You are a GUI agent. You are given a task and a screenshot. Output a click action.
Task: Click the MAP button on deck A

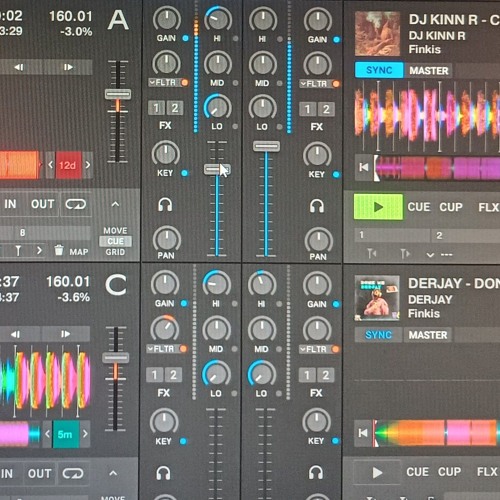click(79, 252)
